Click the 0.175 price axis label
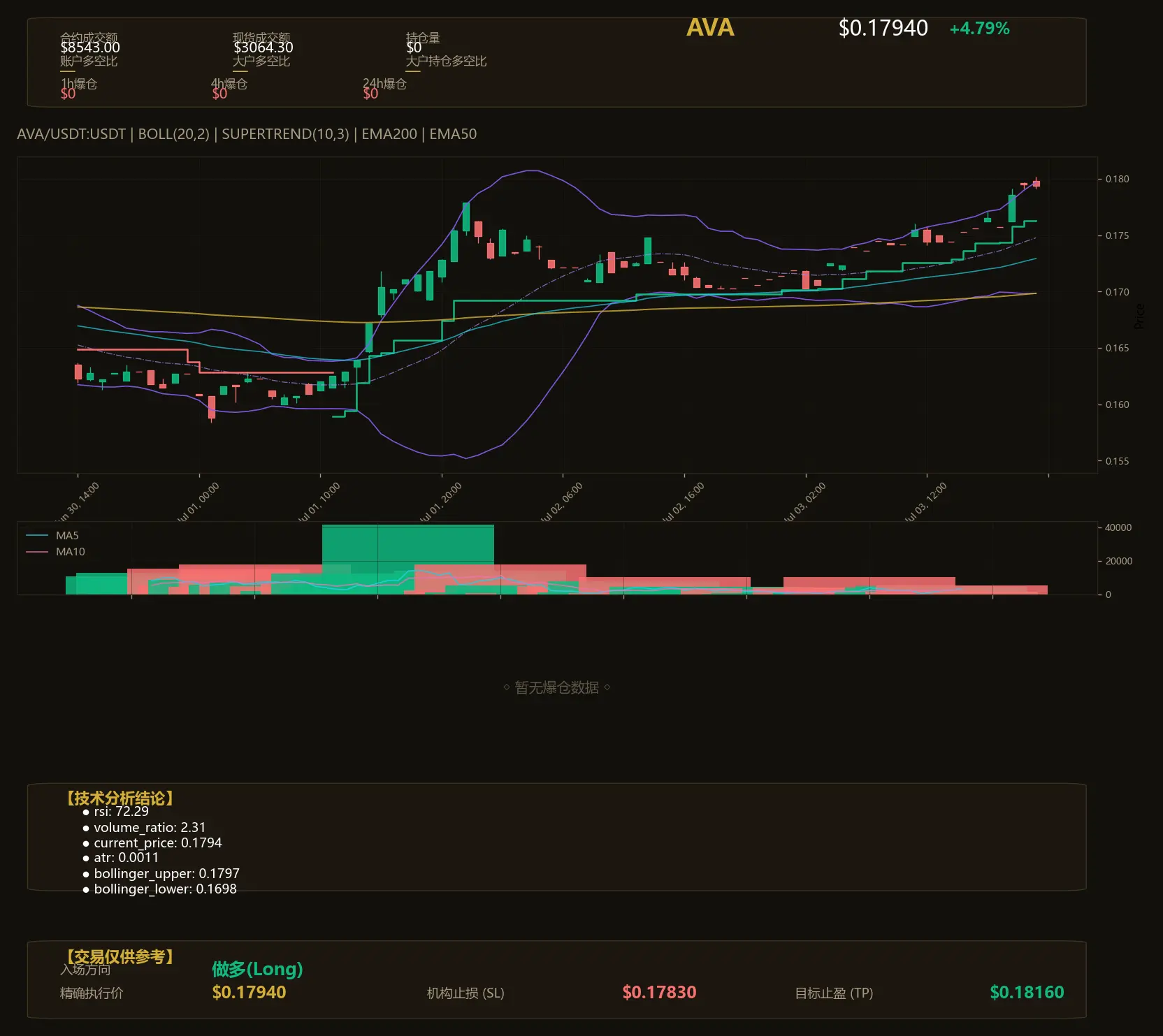Screen dimensions: 1163x1036 (x=1117, y=235)
